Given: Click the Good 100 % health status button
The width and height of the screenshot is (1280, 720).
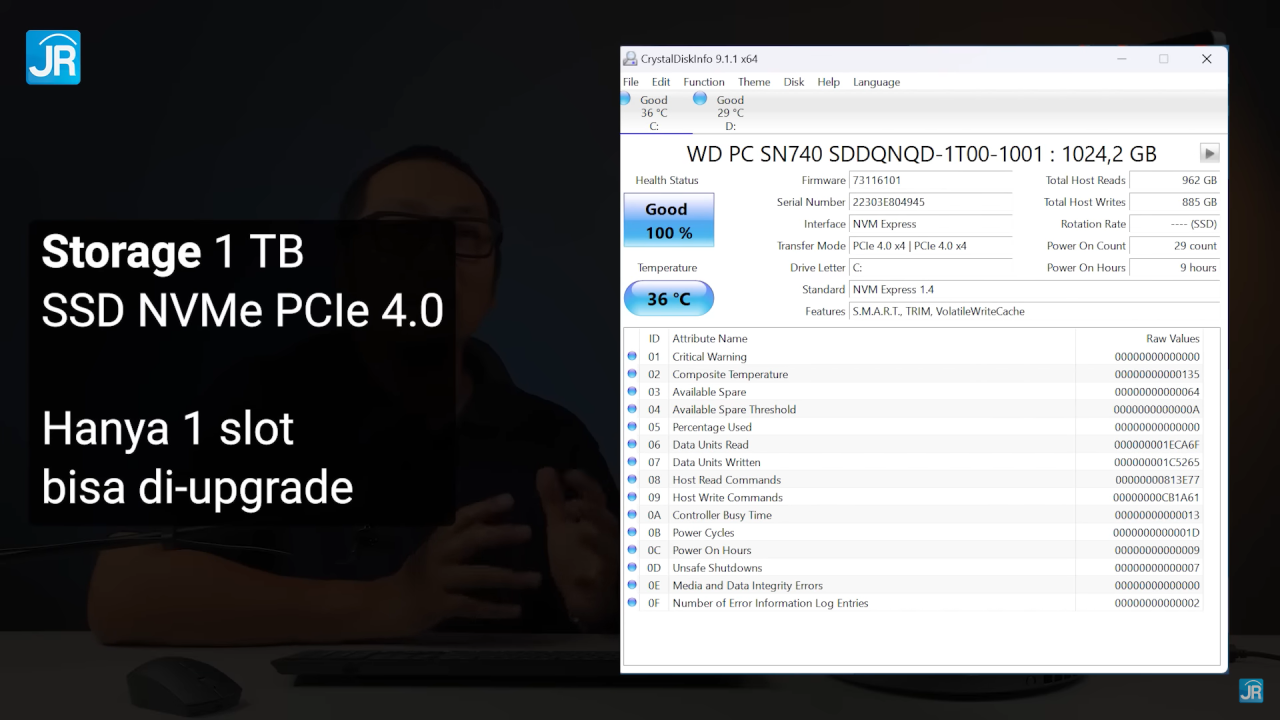Looking at the screenshot, I should coord(668,220).
